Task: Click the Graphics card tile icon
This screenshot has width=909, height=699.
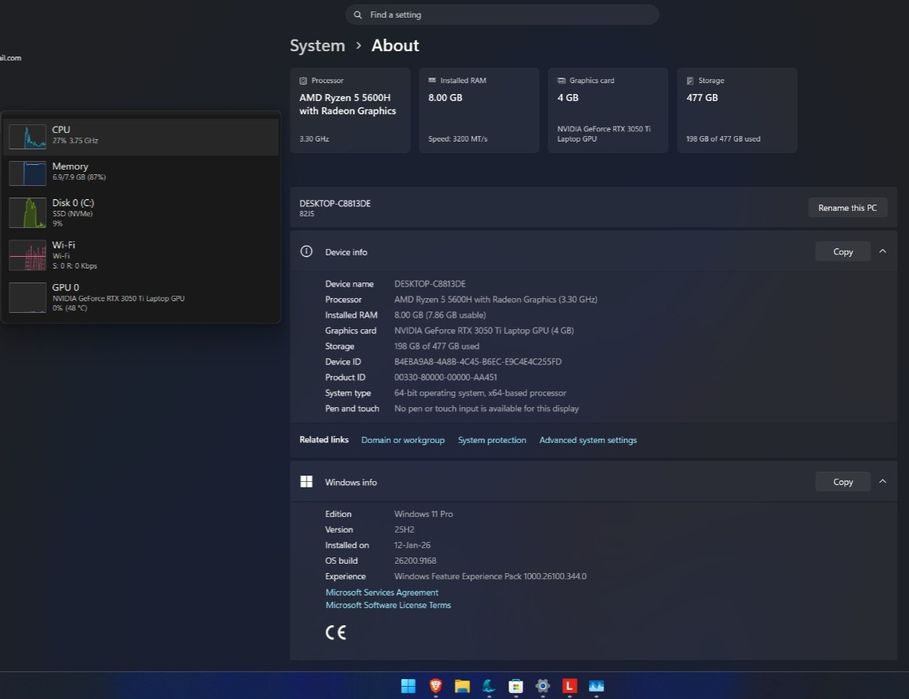Action: 561,80
